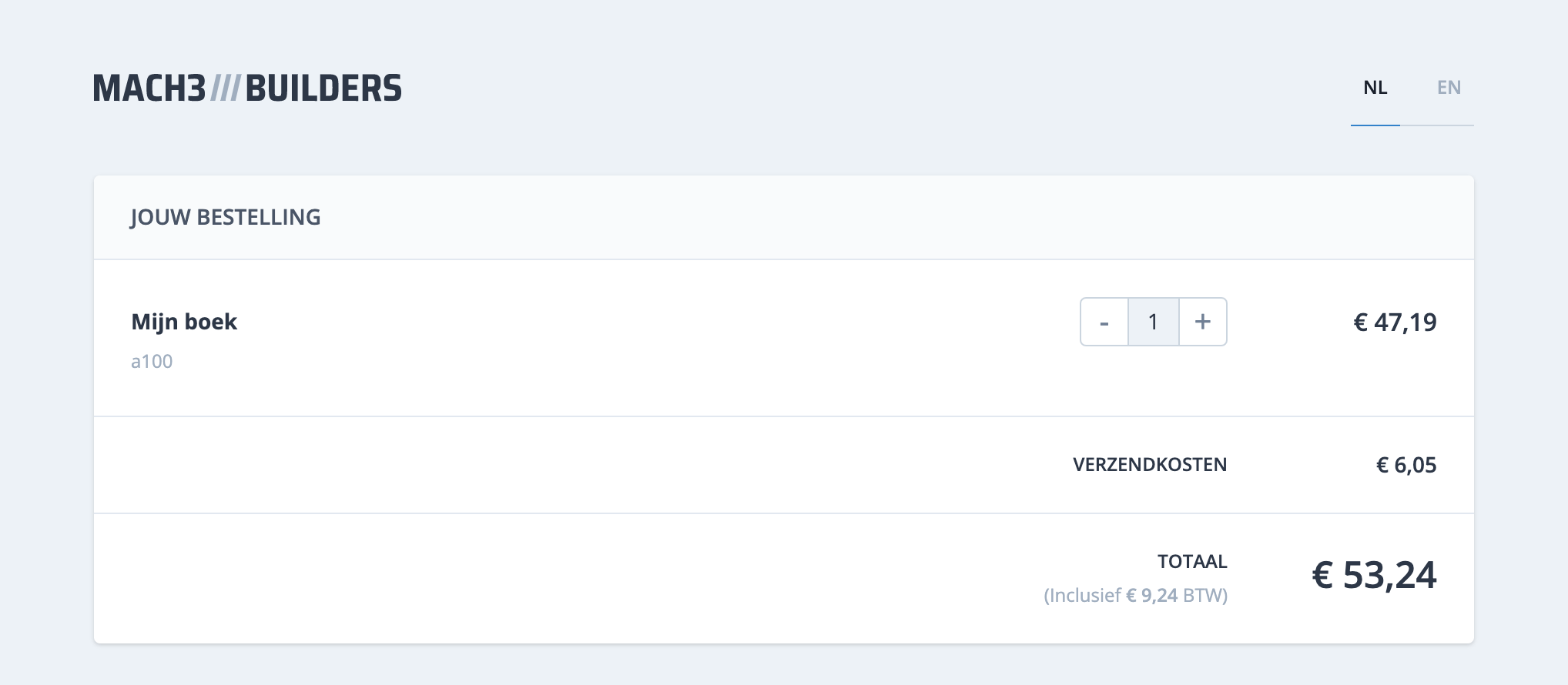Click the "Mijn boek" product name

[184, 322]
